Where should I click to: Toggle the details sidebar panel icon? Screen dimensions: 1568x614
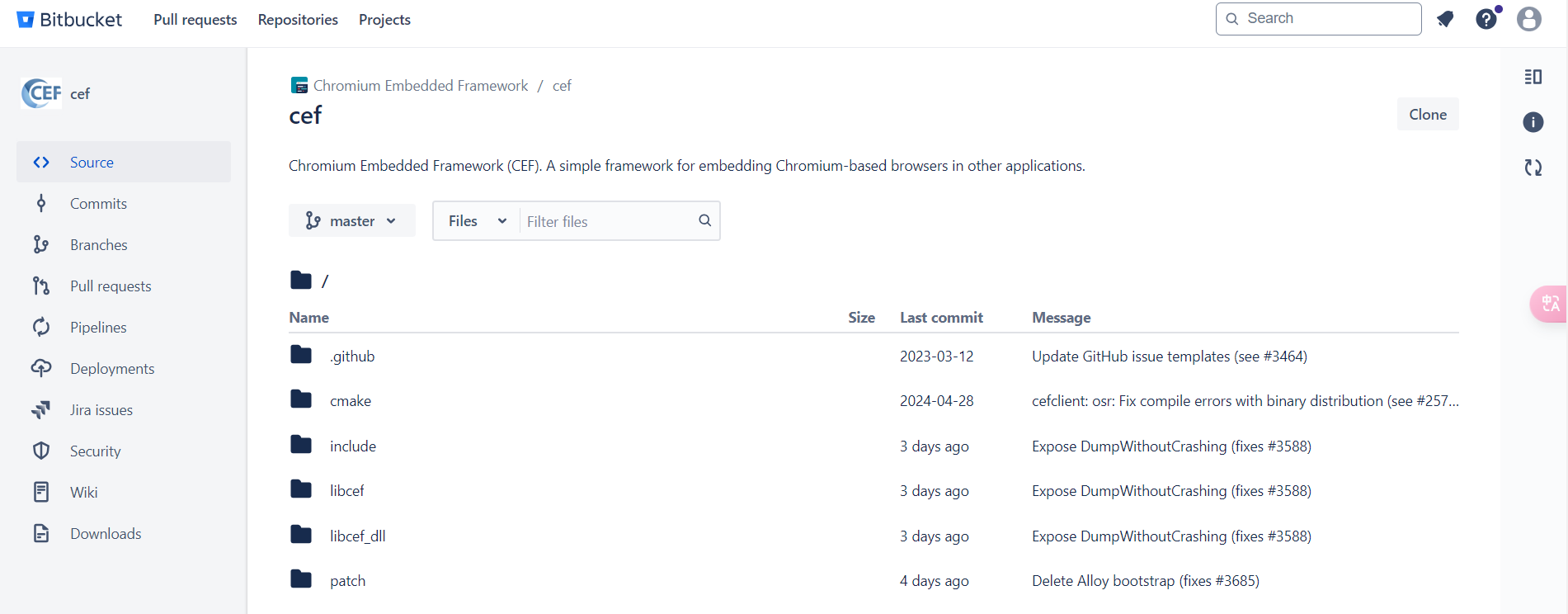pos(1533,77)
